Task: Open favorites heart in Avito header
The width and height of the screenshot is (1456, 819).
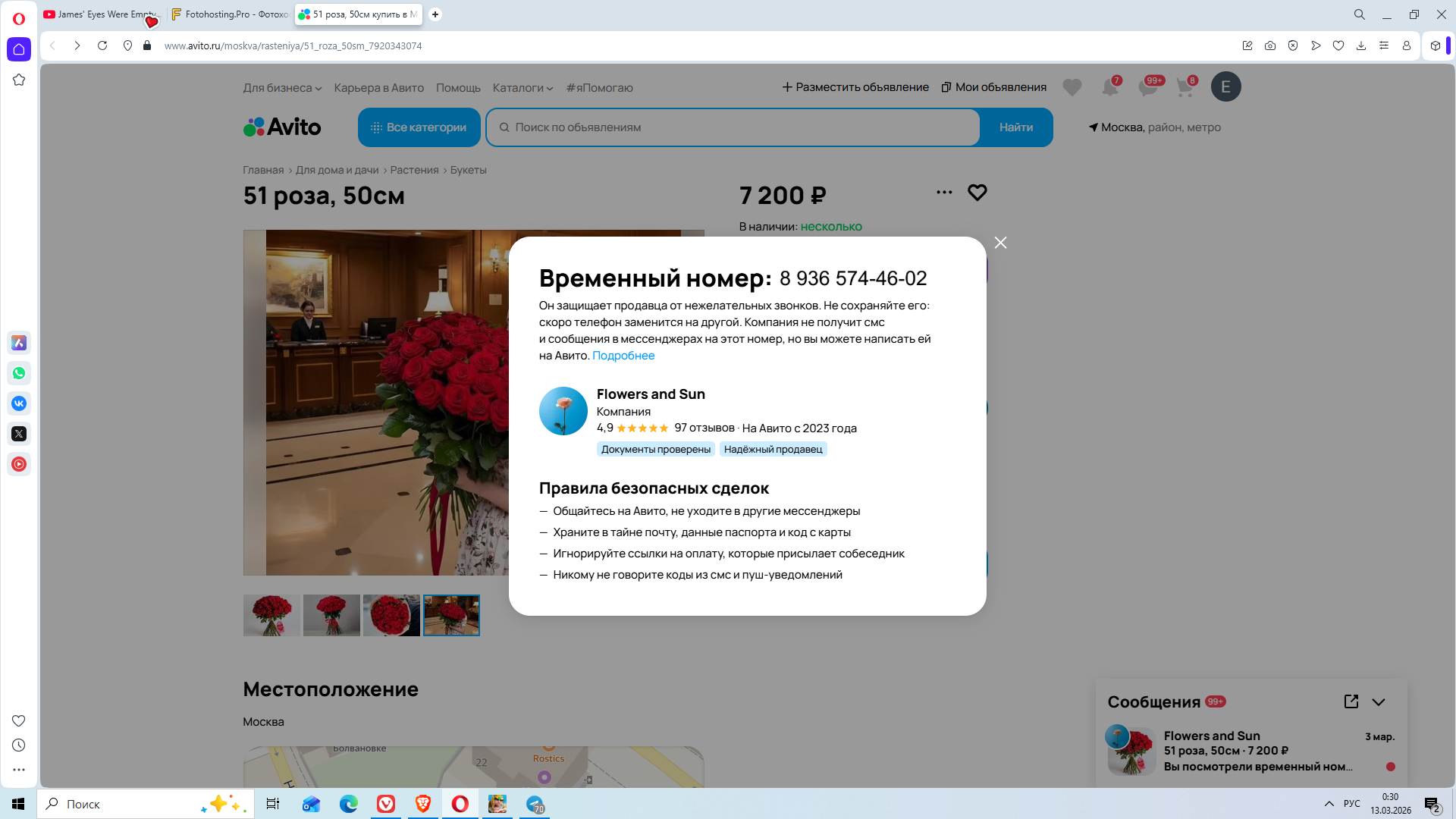Action: pyautogui.click(x=1072, y=87)
